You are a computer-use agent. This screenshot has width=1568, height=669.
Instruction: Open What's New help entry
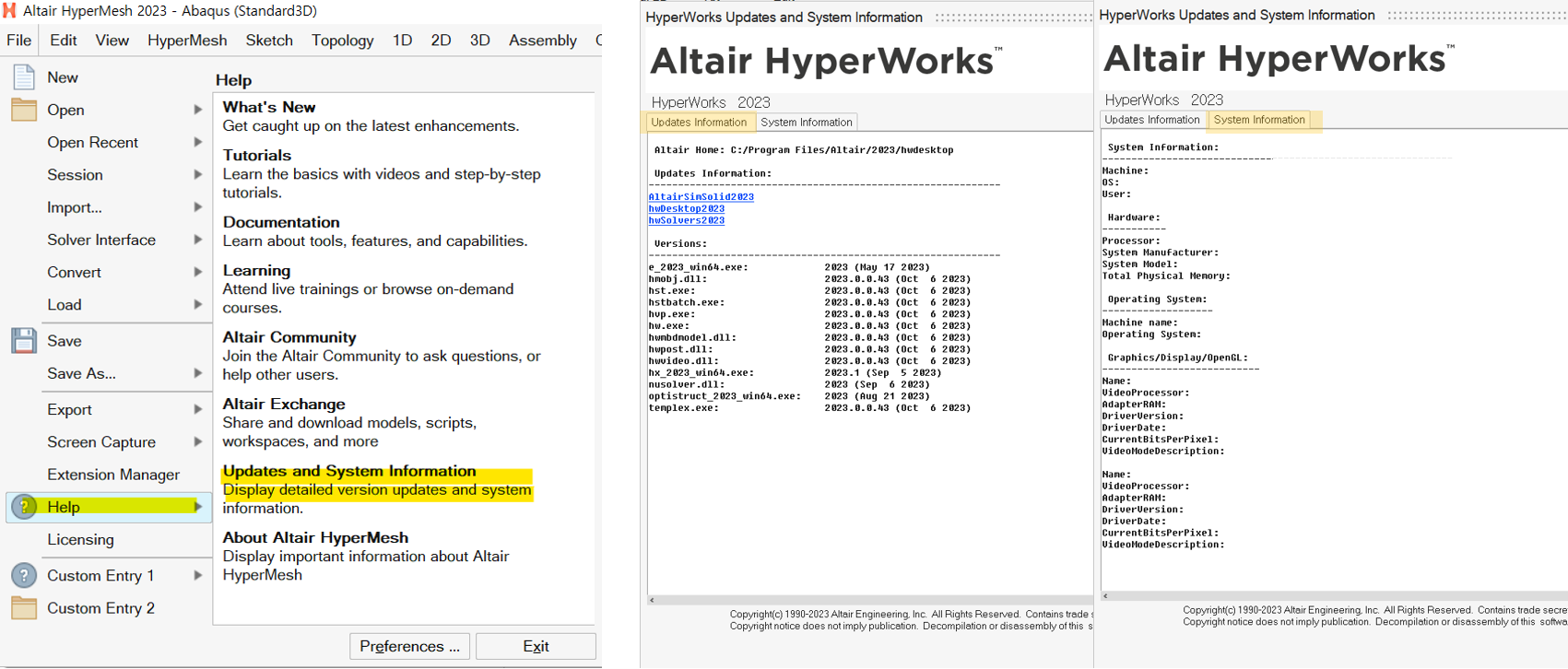(371, 116)
